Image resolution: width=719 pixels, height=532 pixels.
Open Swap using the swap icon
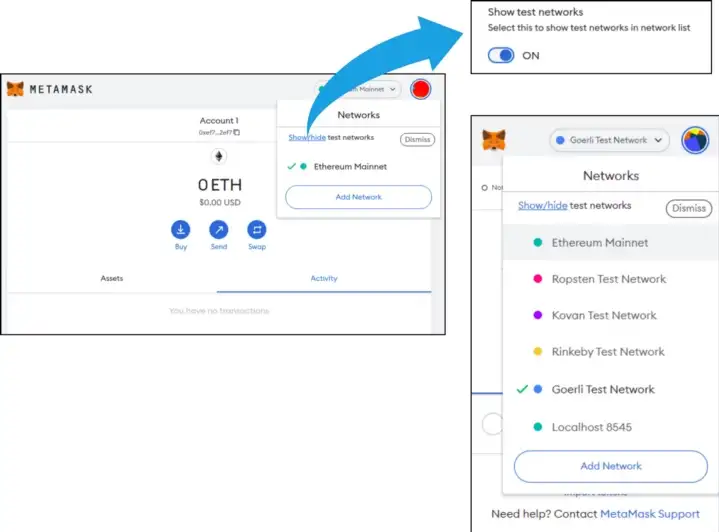pos(257,229)
